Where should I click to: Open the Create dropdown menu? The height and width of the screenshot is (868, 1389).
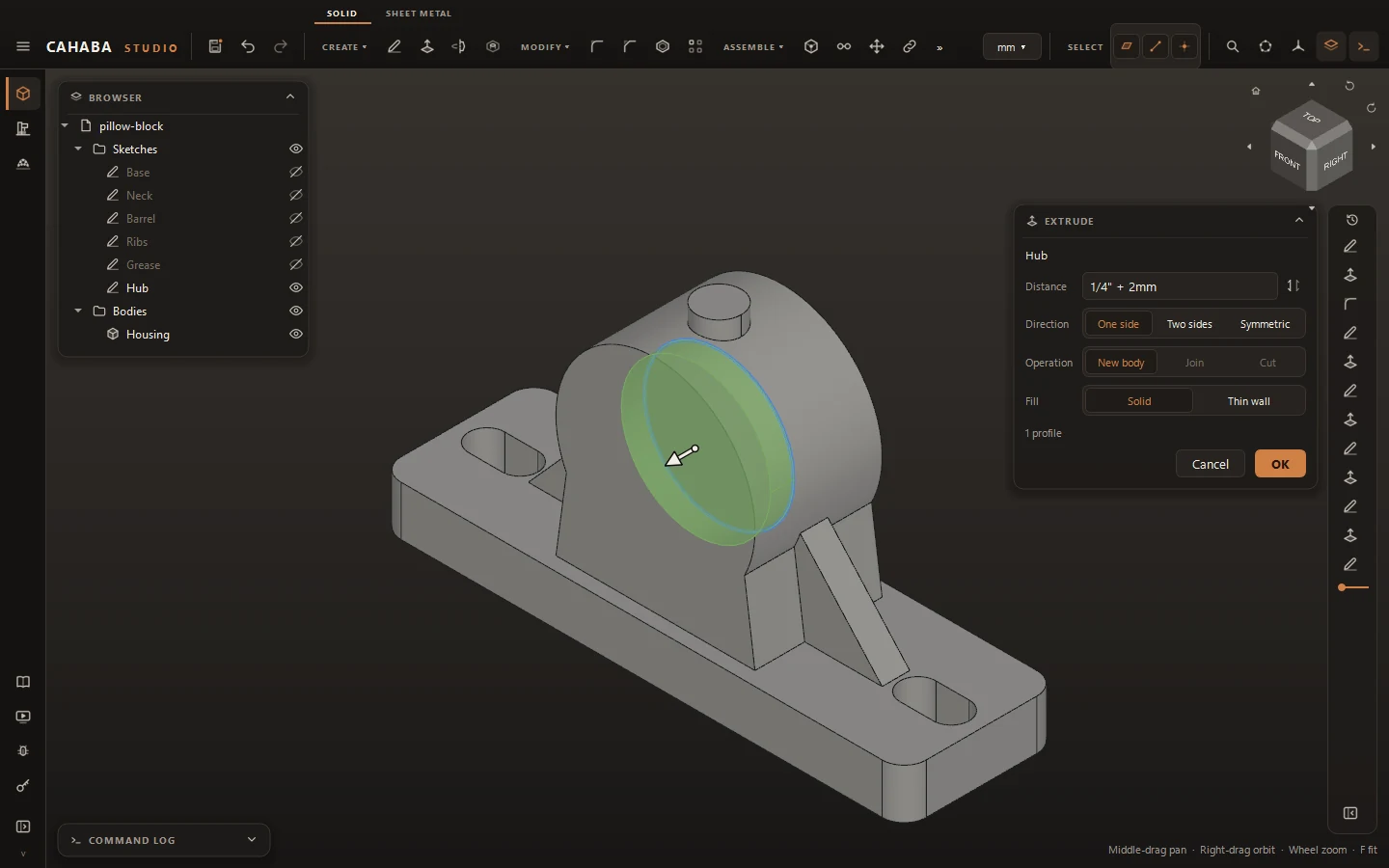coord(344,46)
